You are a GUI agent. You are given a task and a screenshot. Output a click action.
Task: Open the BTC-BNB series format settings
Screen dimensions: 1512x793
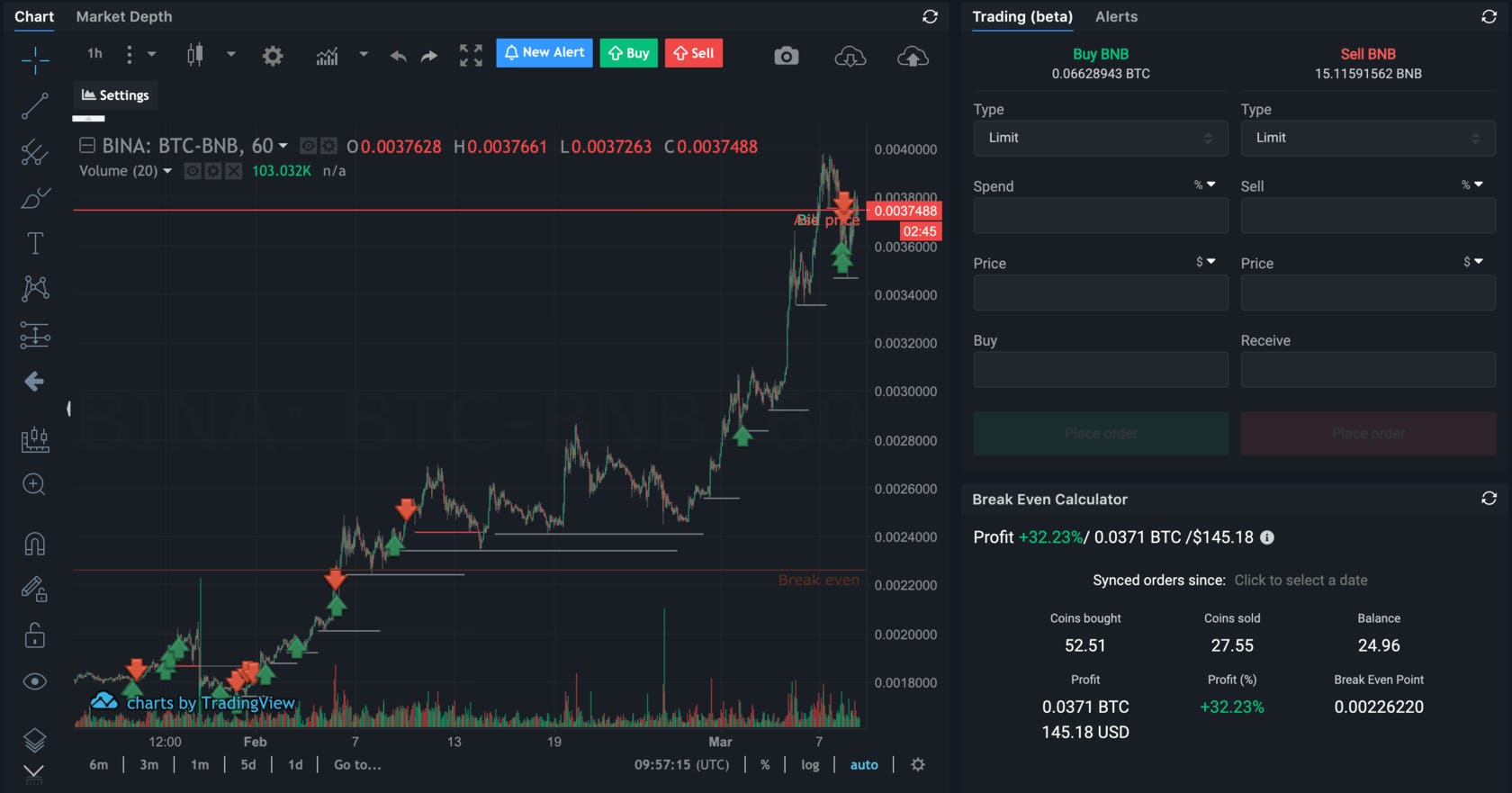click(328, 146)
